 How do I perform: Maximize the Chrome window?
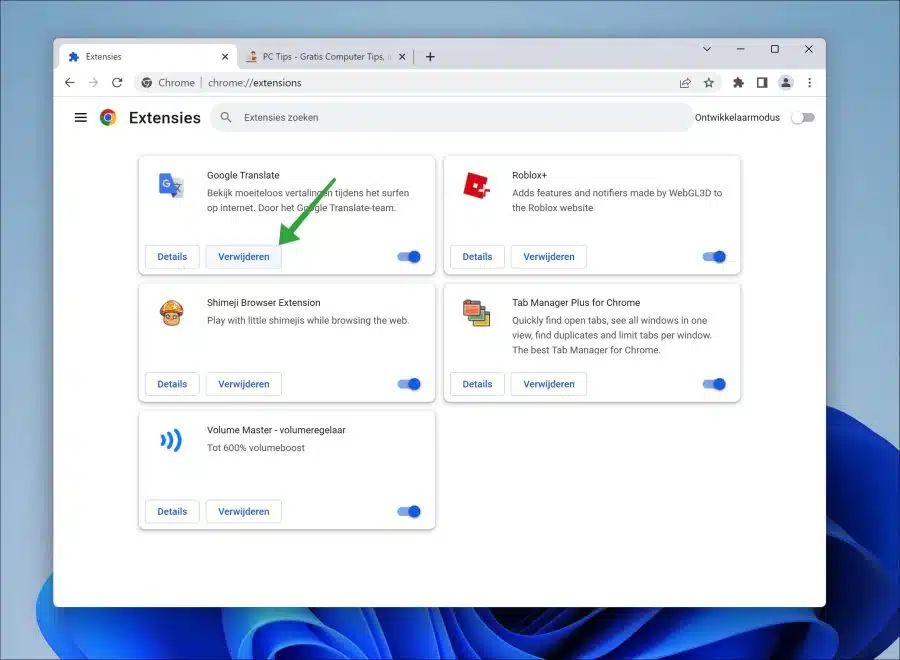[x=774, y=49]
